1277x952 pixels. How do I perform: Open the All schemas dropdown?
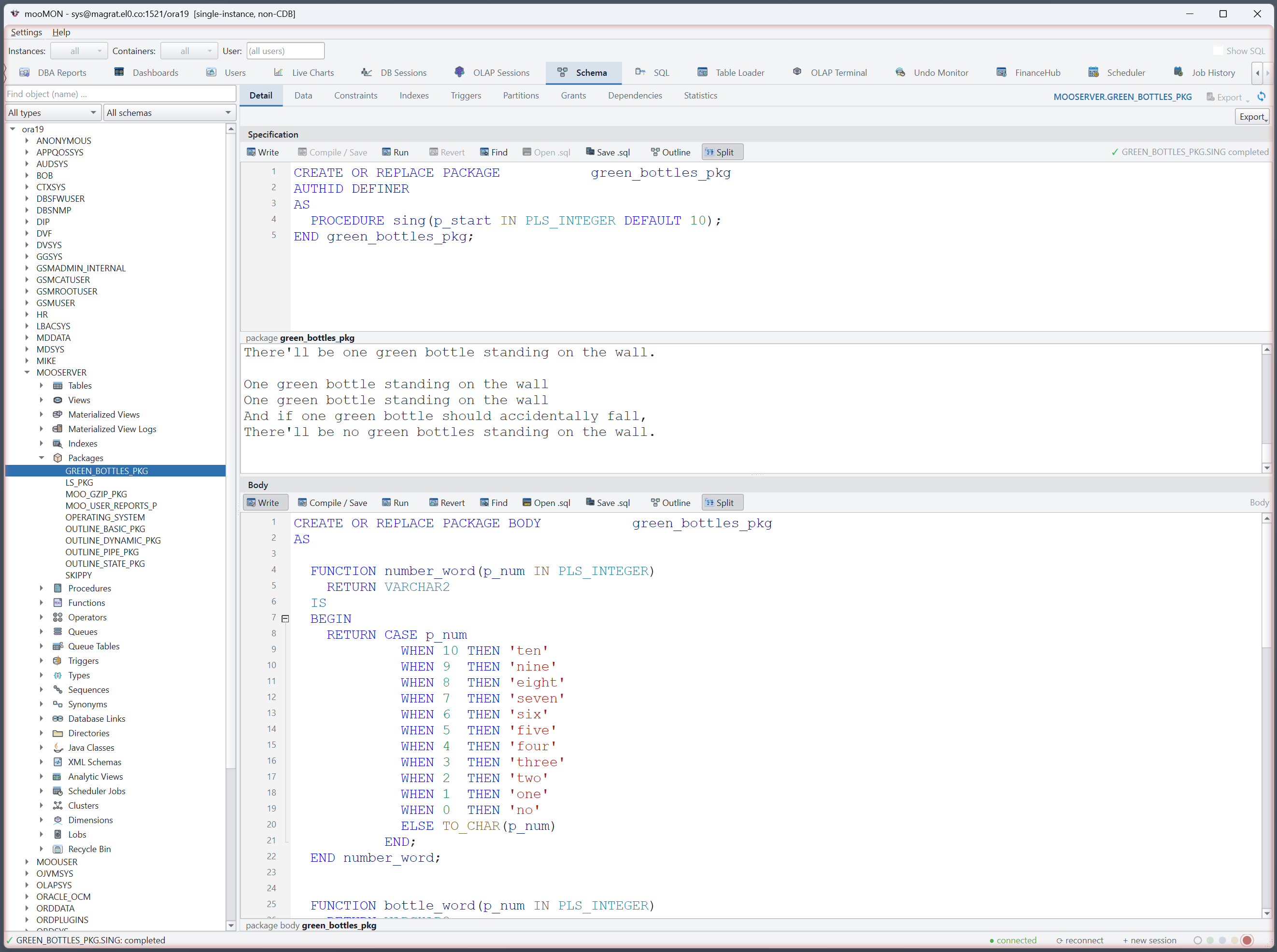(170, 113)
